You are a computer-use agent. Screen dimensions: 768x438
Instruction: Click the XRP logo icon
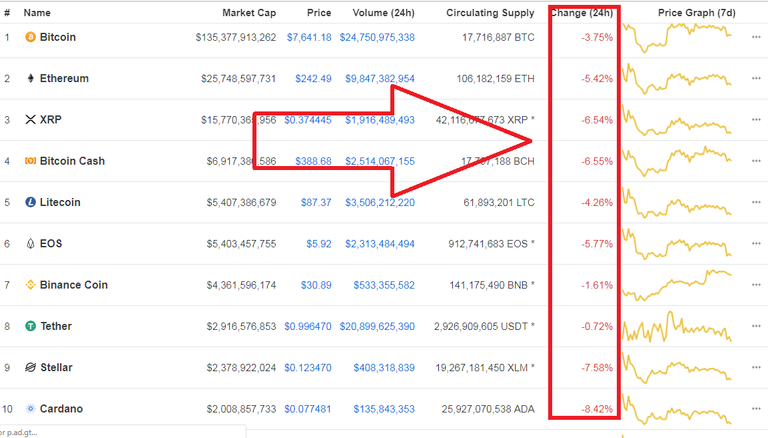click(x=30, y=120)
